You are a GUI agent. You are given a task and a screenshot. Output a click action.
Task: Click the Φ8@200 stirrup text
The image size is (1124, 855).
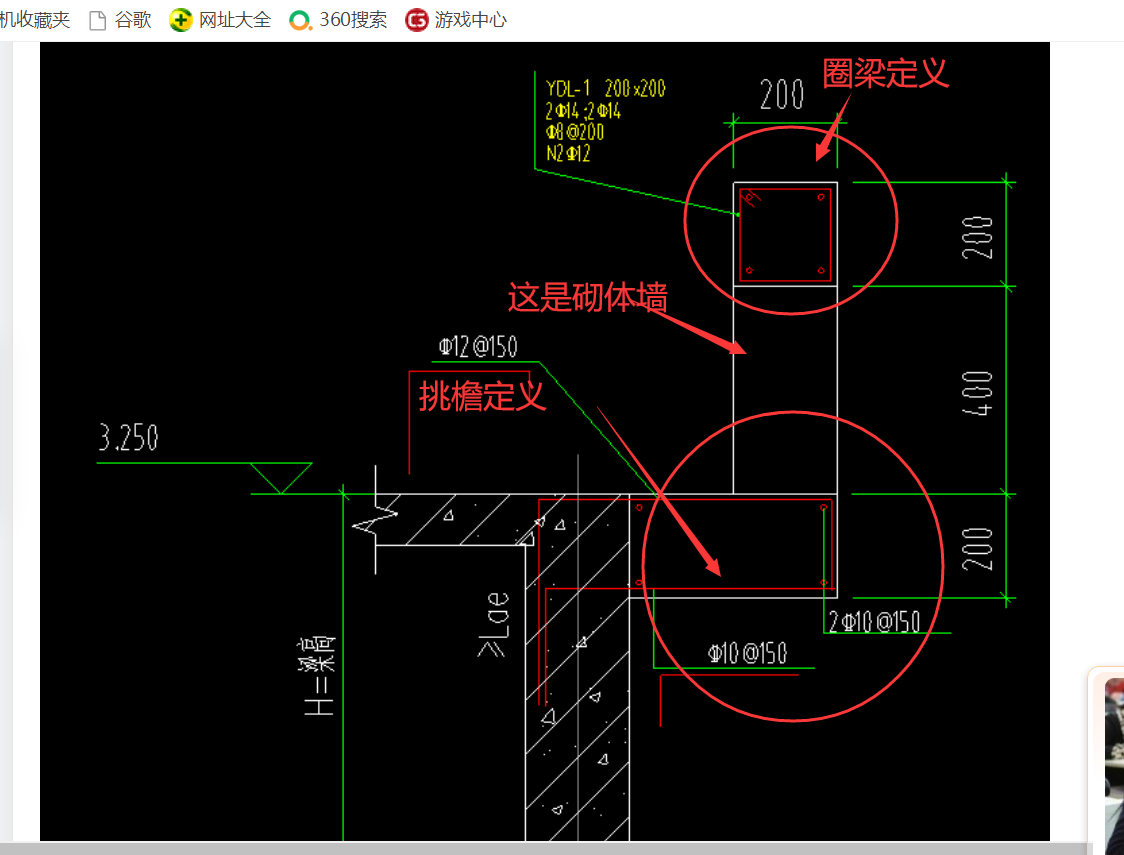pyautogui.click(x=575, y=132)
